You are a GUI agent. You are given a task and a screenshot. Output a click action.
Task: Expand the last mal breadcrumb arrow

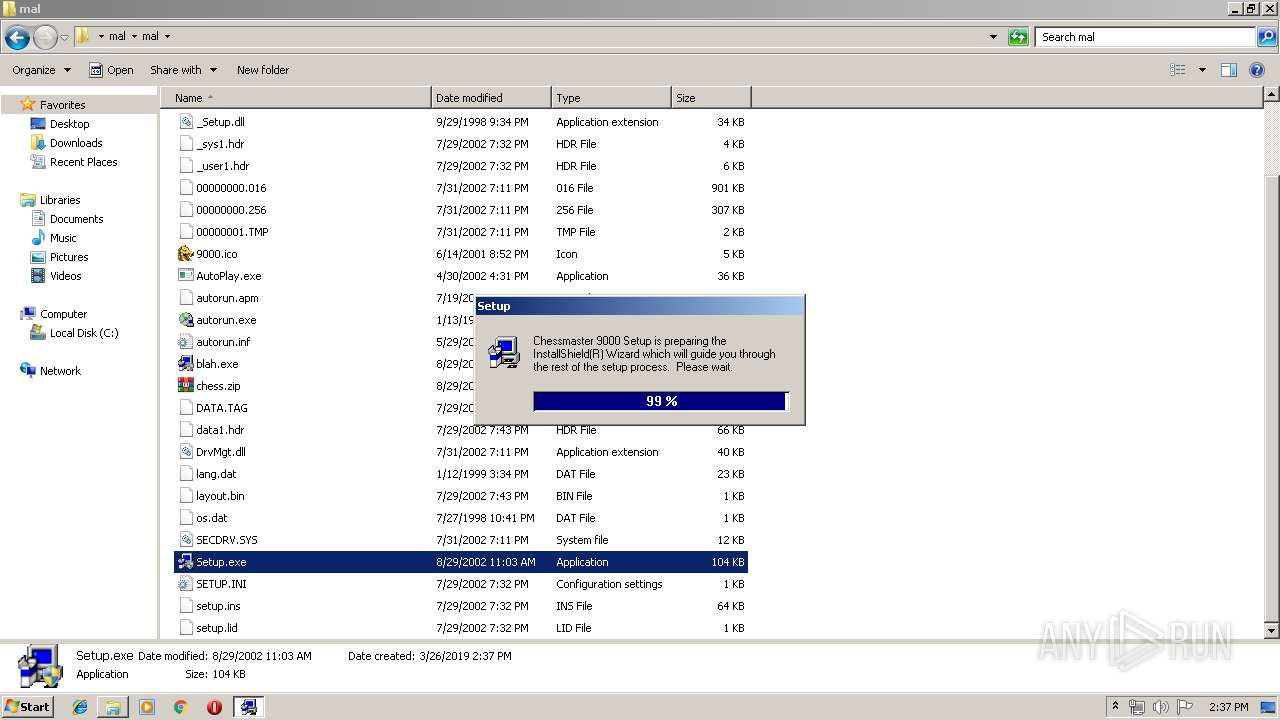coord(167,36)
